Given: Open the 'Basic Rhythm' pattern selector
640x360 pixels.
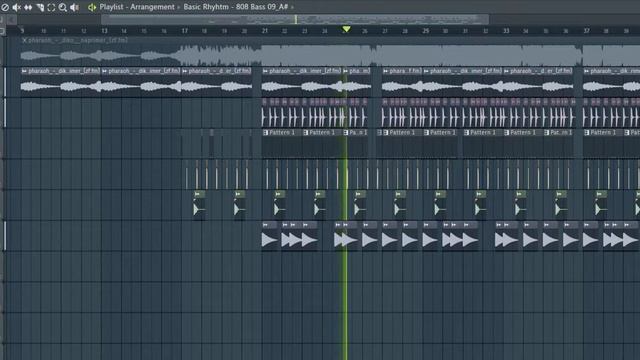Looking at the screenshot, I should (x=206, y=7).
